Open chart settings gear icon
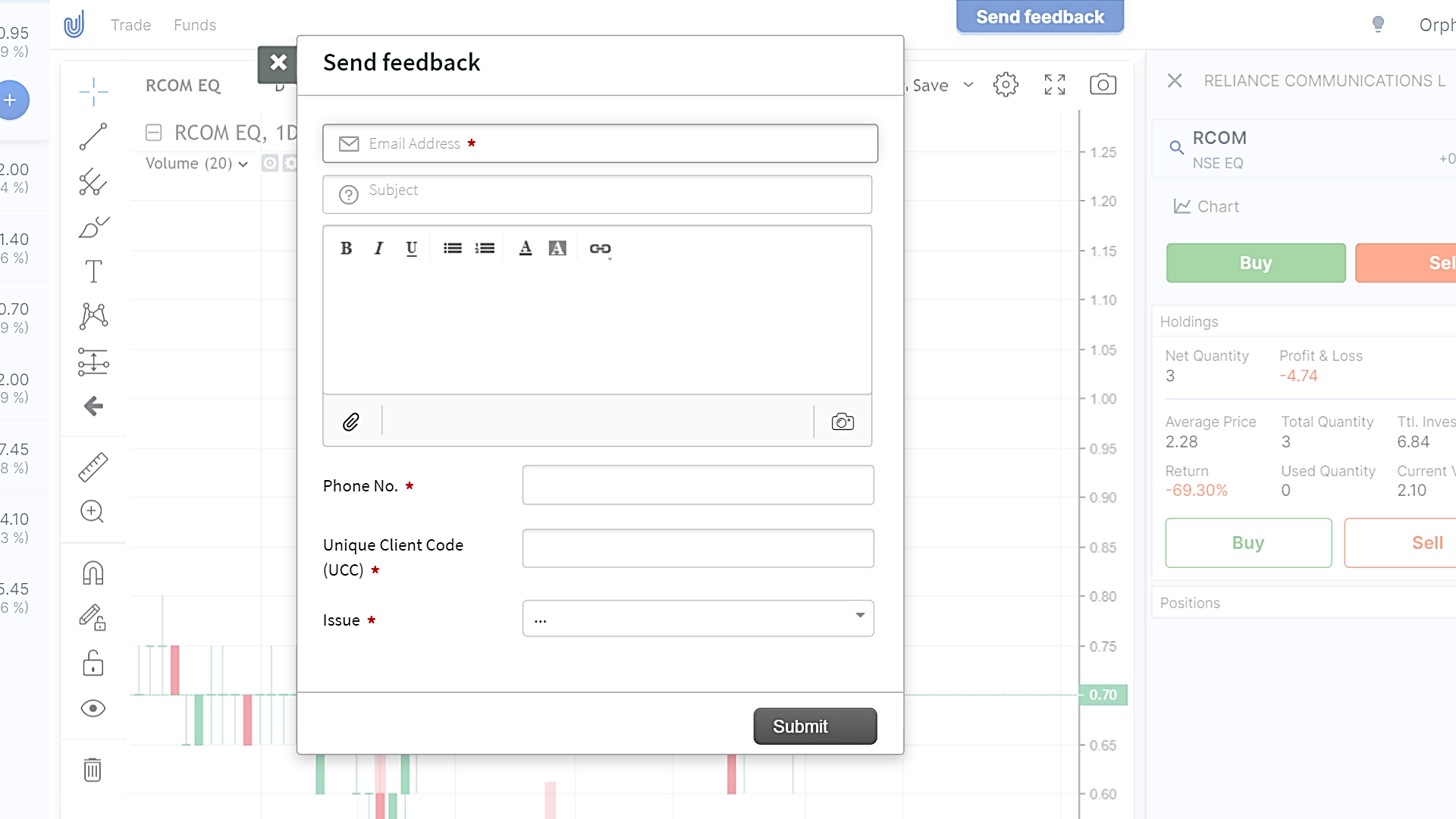This screenshot has height=819, width=1456. point(1006,85)
